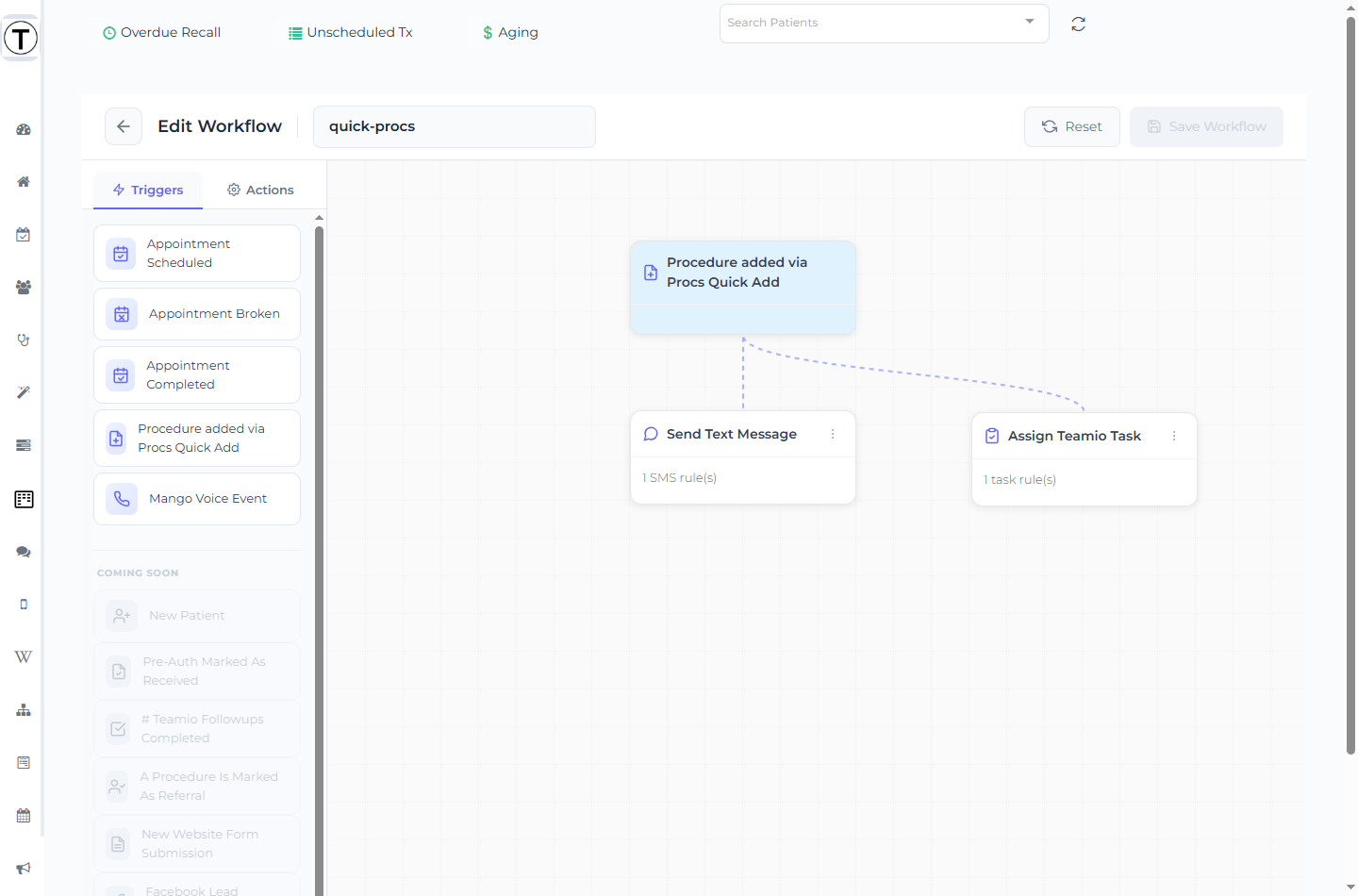
Task: Select Procedure added via Procs Quick Add in sidebar
Action: pos(197,438)
